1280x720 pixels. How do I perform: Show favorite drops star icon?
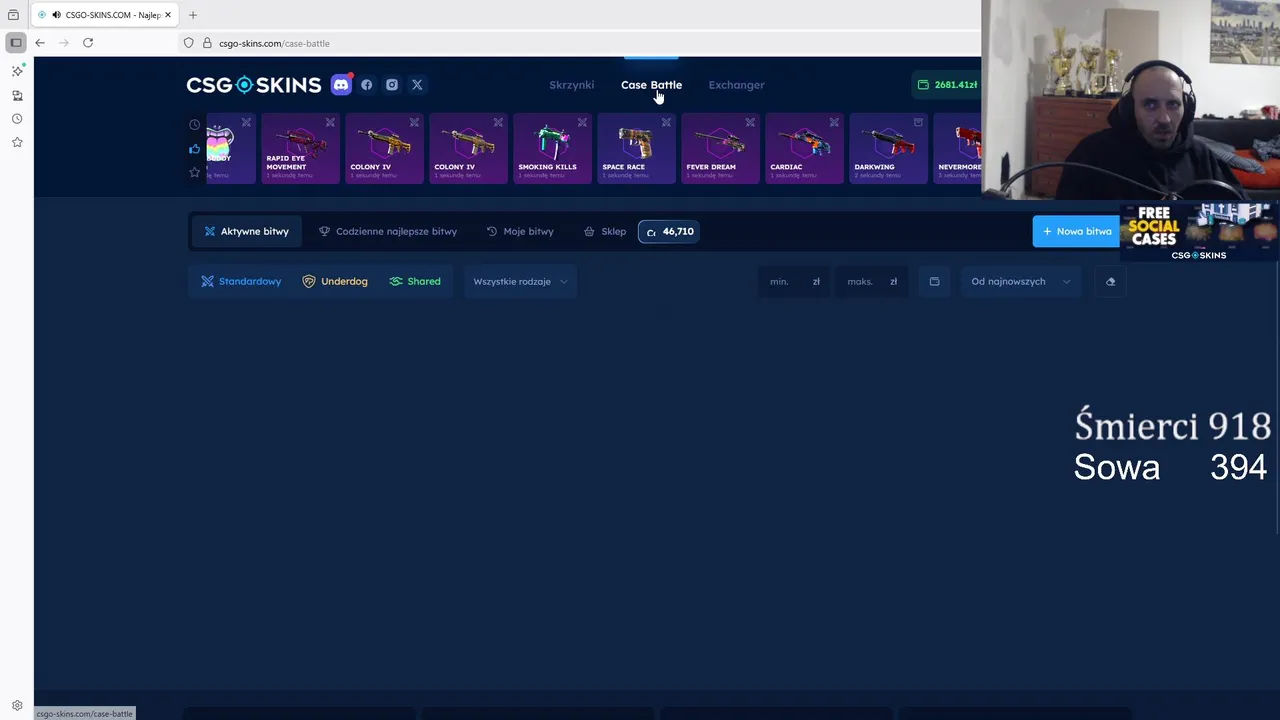click(x=194, y=173)
